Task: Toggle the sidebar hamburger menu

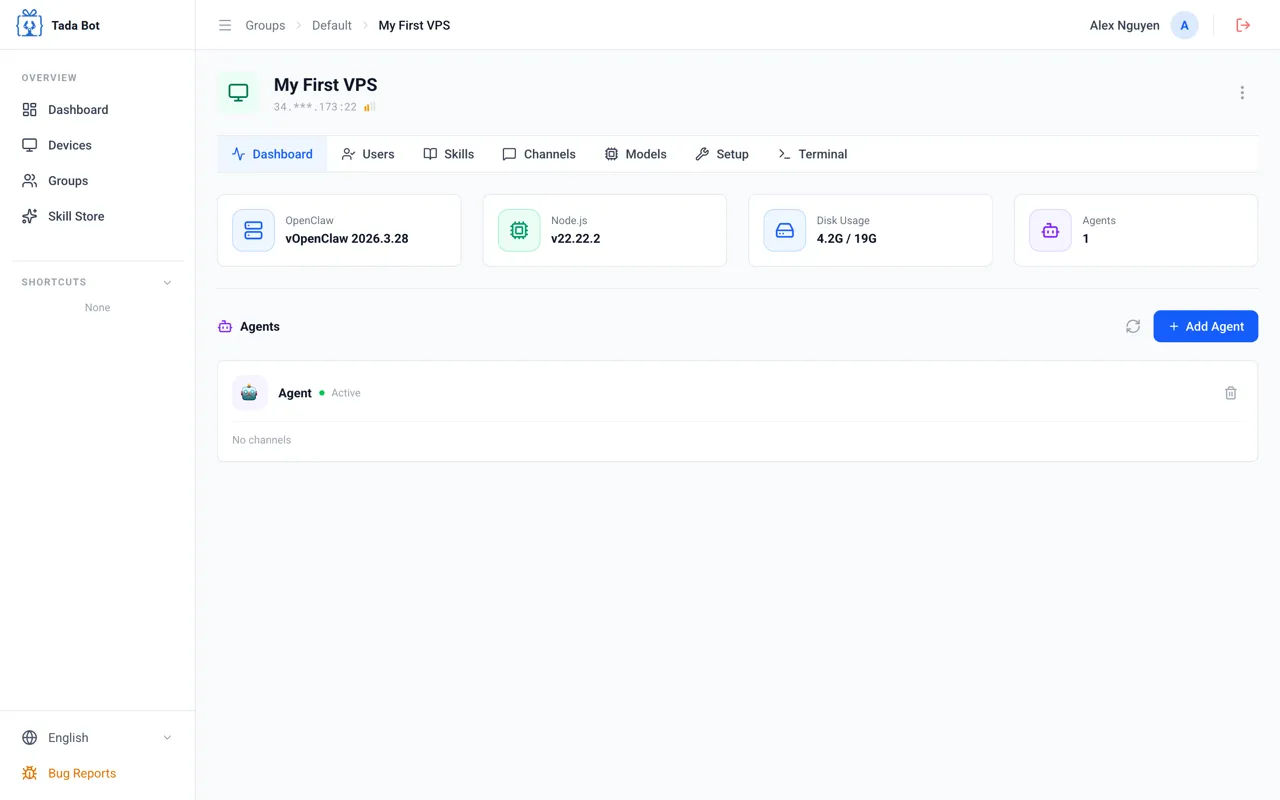Action: point(225,25)
